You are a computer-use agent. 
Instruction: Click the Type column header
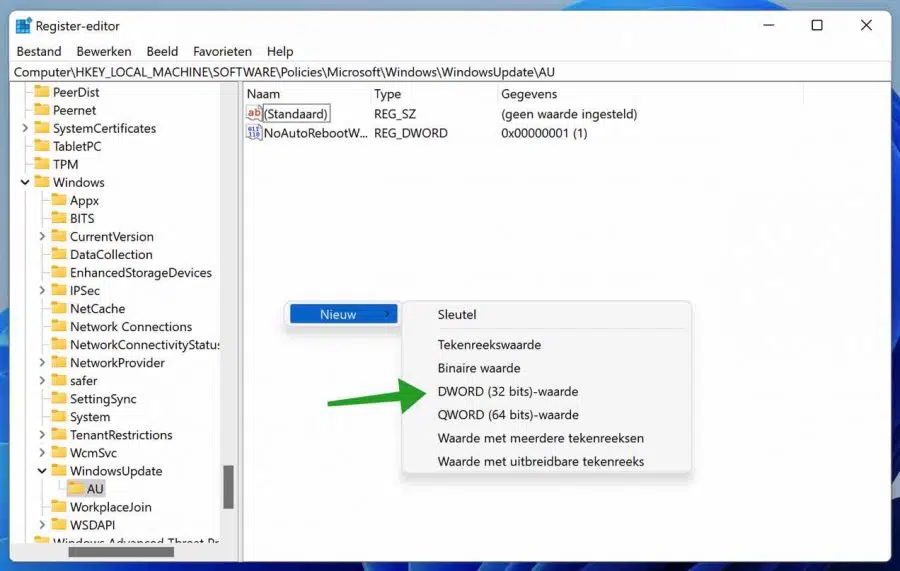pyautogui.click(x=434, y=94)
